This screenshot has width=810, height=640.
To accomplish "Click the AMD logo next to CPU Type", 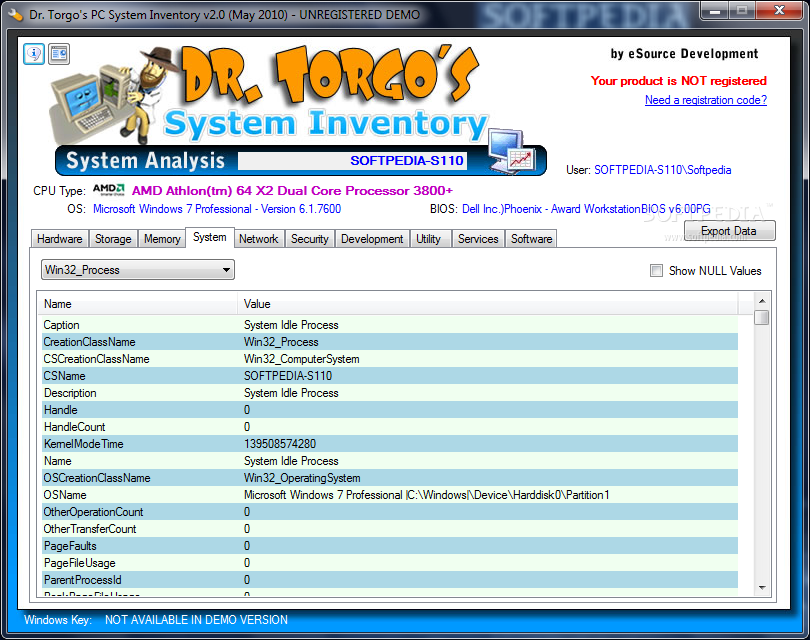I will point(108,190).
